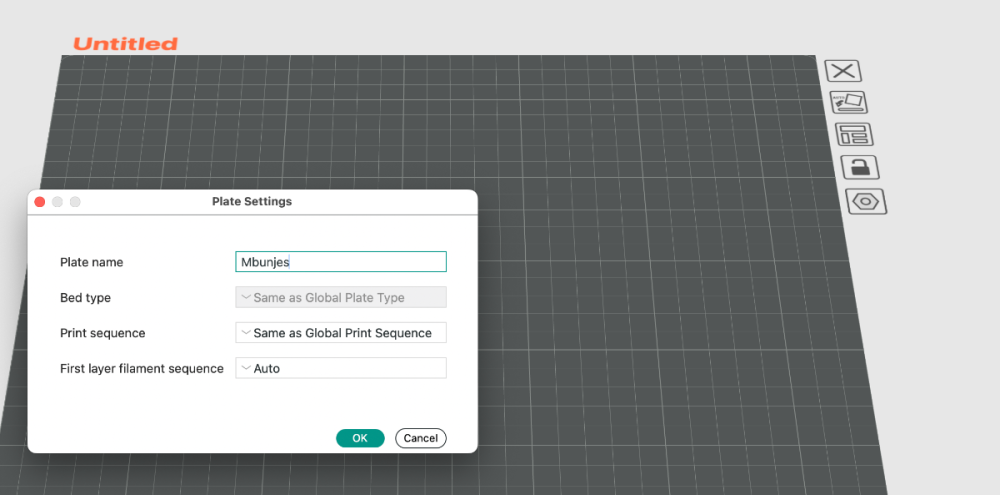Click the Plate name label
1000x495 pixels.
pos(92,262)
